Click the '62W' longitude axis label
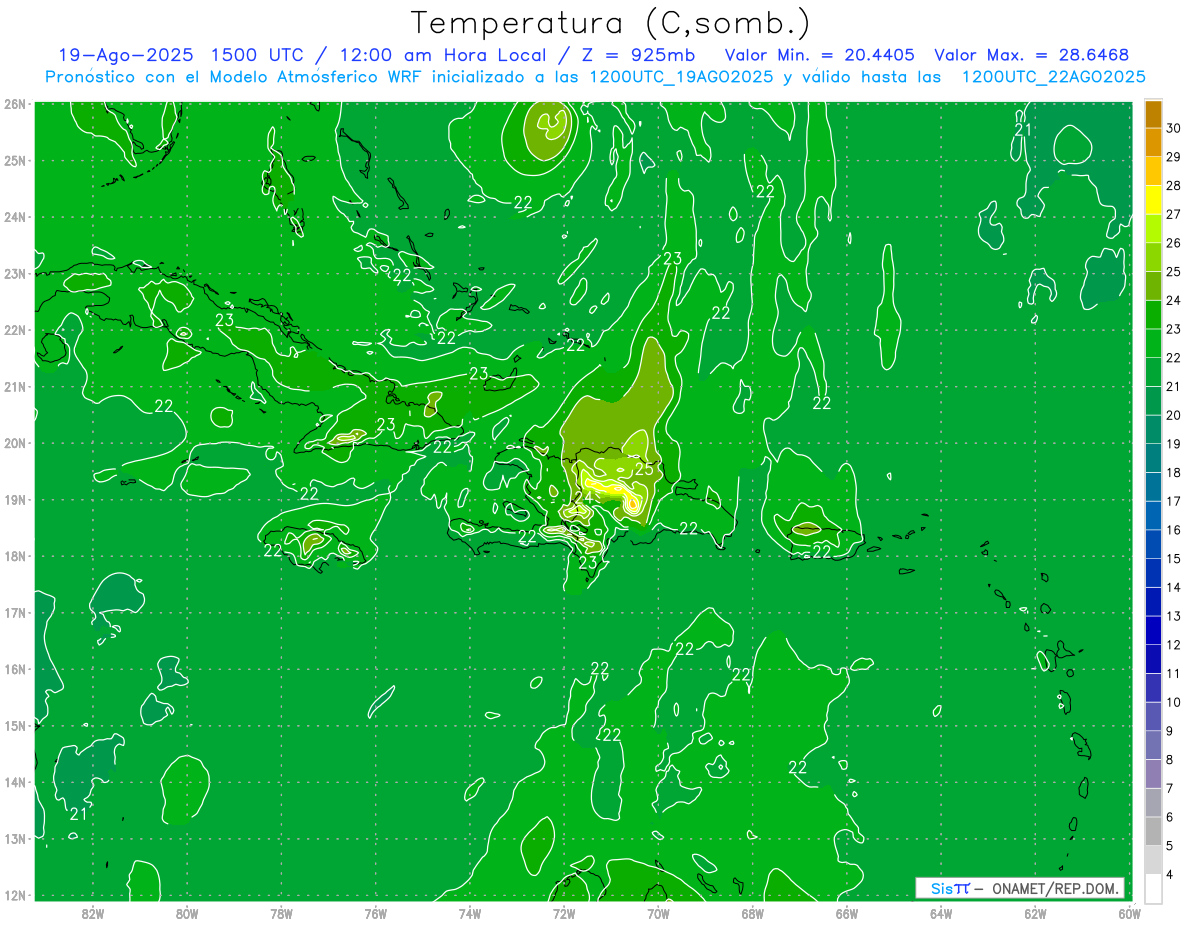 pos(1035,913)
